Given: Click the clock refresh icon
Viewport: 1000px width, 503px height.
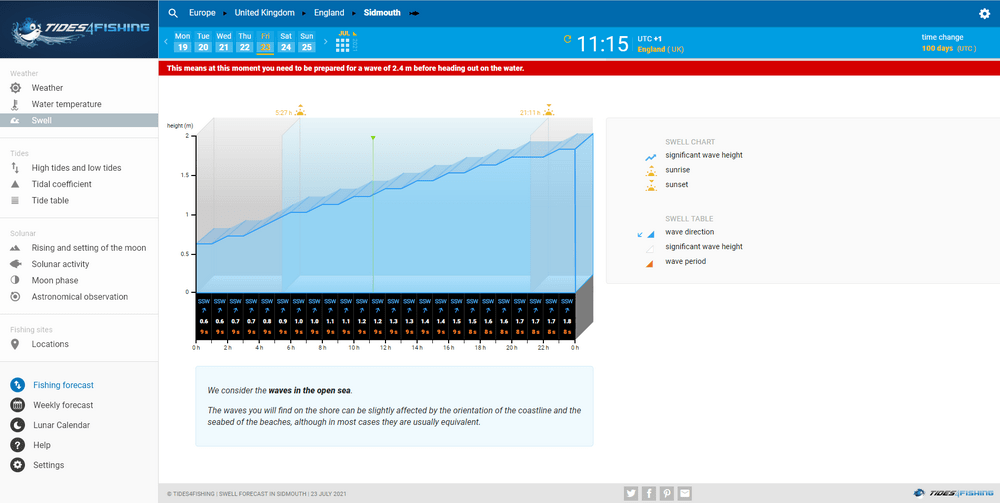Looking at the screenshot, I should [x=568, y=40].
